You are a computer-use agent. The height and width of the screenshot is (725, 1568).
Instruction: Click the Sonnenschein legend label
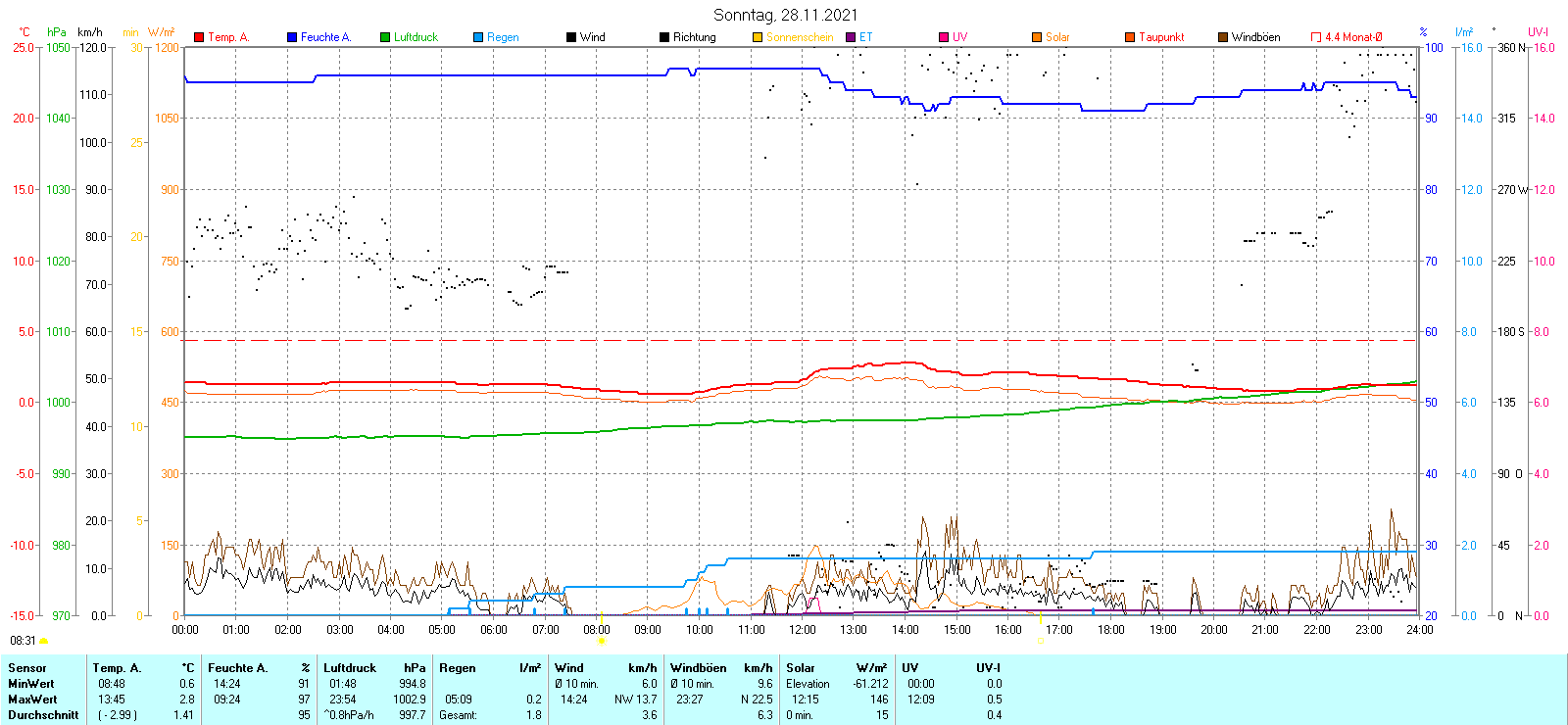tap(800, 37)
